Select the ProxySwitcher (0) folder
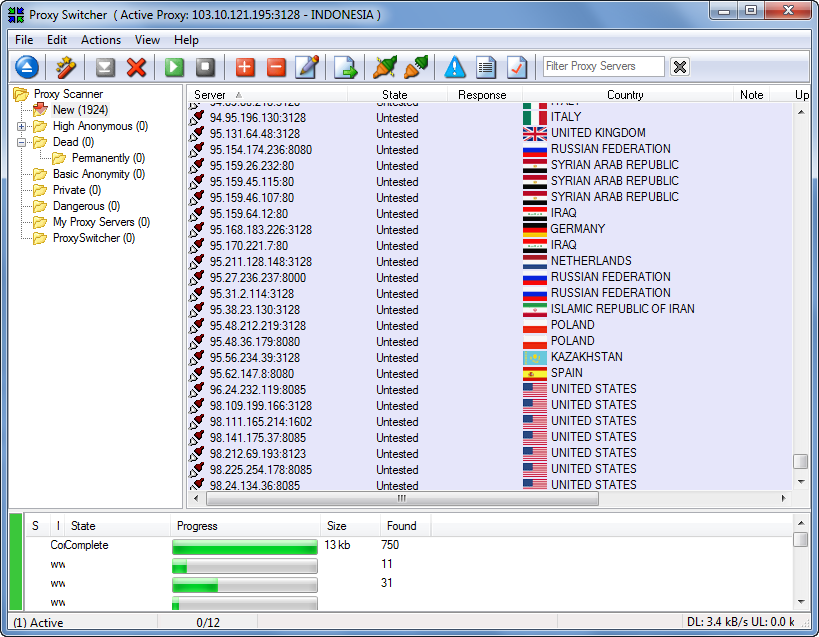The width and height of the screenshot is (819, 637). [94, 238]
